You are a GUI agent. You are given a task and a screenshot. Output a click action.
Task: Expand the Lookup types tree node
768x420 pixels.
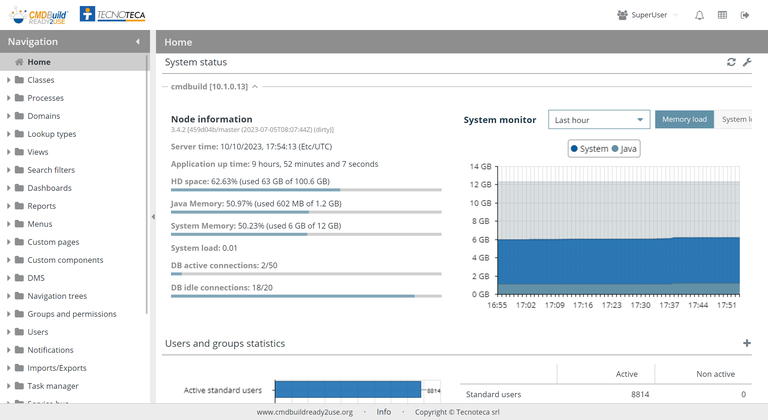(x=8, y=134)
